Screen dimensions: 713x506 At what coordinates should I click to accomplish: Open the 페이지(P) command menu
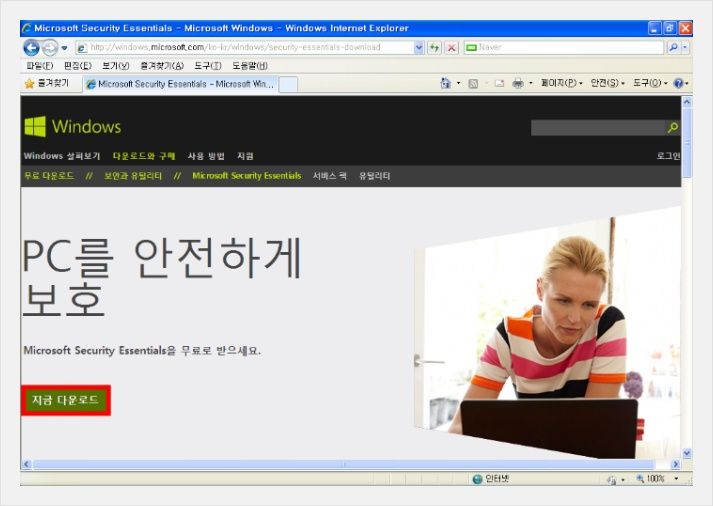click(x=561, y=84)
